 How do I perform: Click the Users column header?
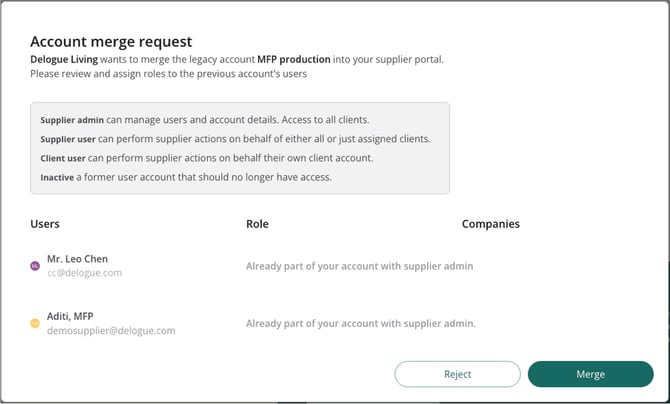coord(45,224)
